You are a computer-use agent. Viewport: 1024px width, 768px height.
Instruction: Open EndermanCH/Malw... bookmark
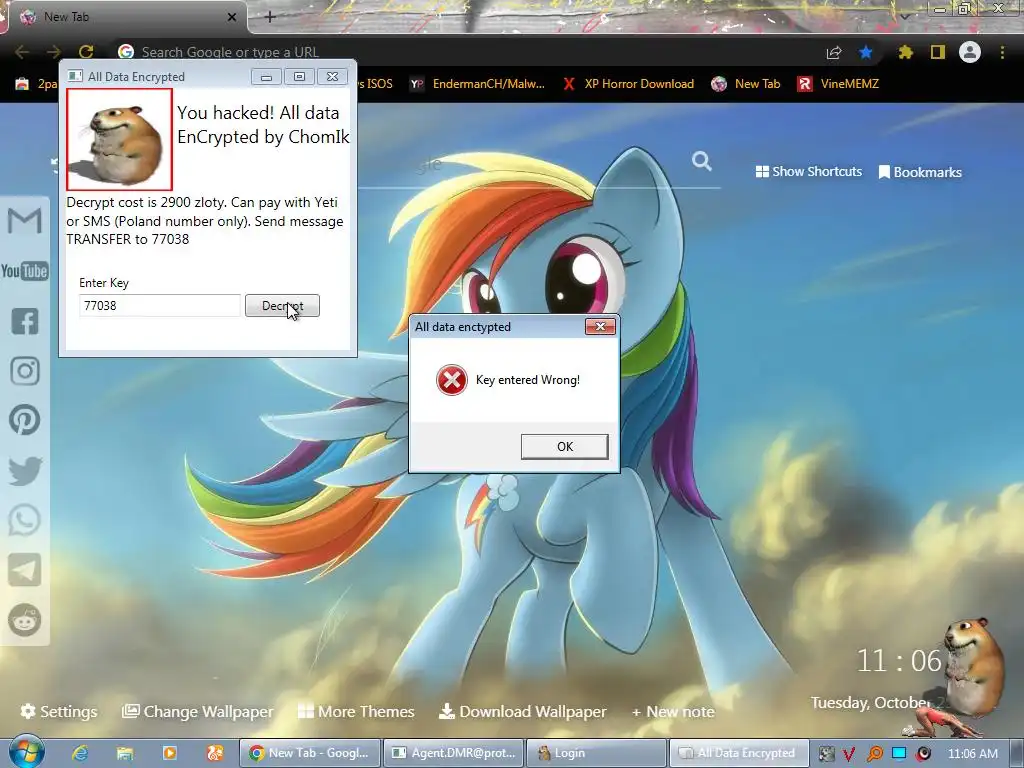point(477,84)
